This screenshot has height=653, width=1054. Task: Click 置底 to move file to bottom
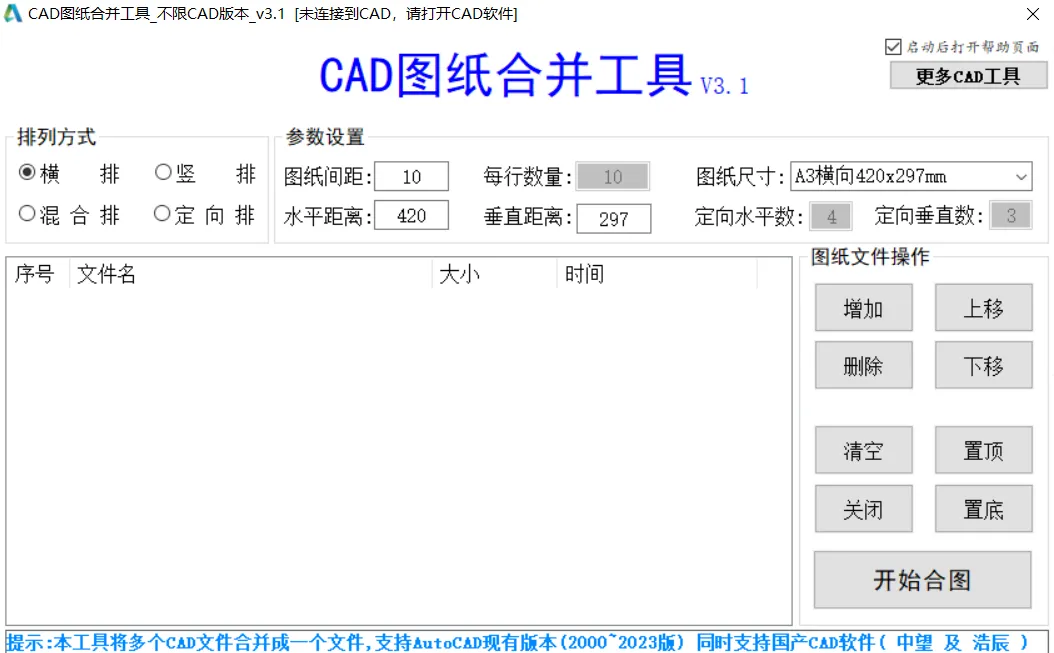coord(983,509)
